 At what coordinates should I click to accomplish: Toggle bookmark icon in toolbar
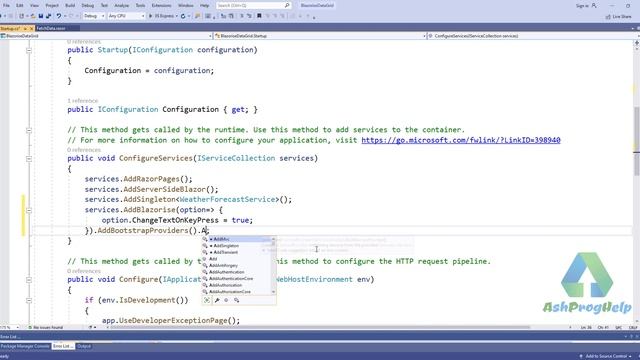[x=259, y=16]
